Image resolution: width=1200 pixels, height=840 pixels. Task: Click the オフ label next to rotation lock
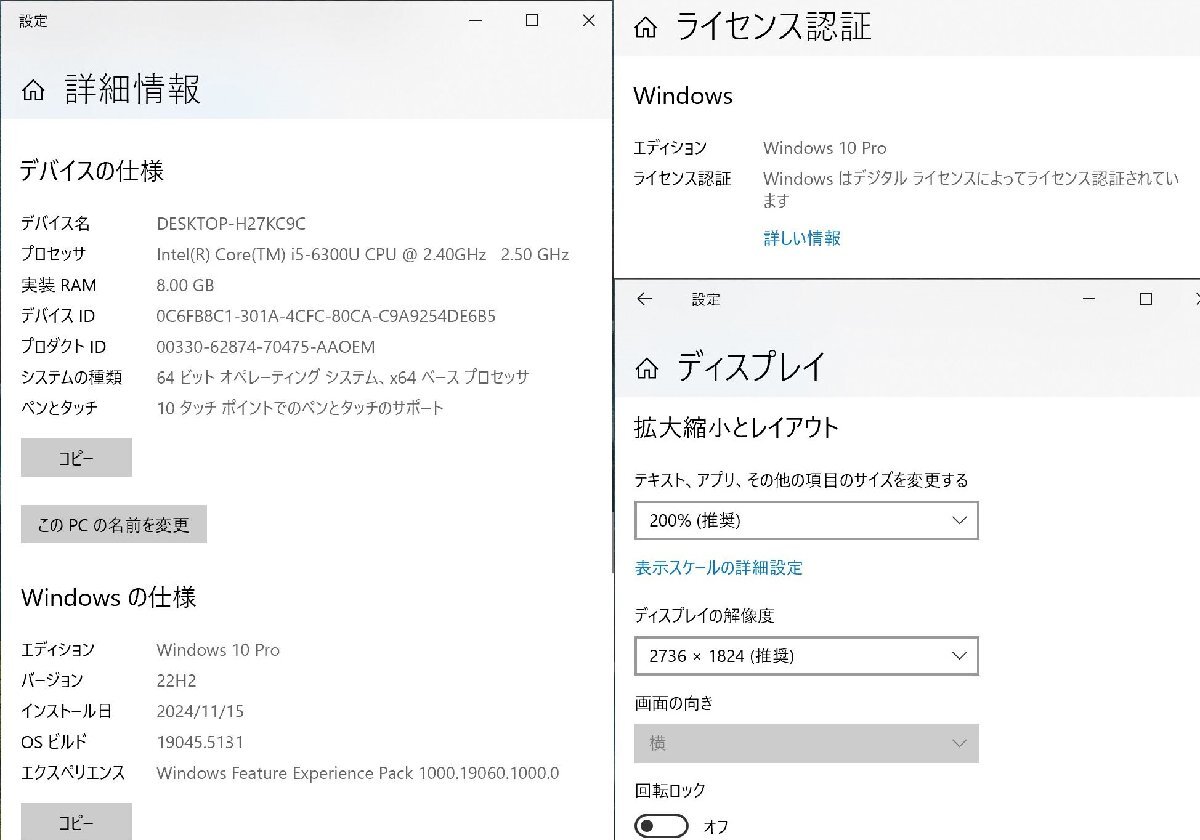point(716,826)
